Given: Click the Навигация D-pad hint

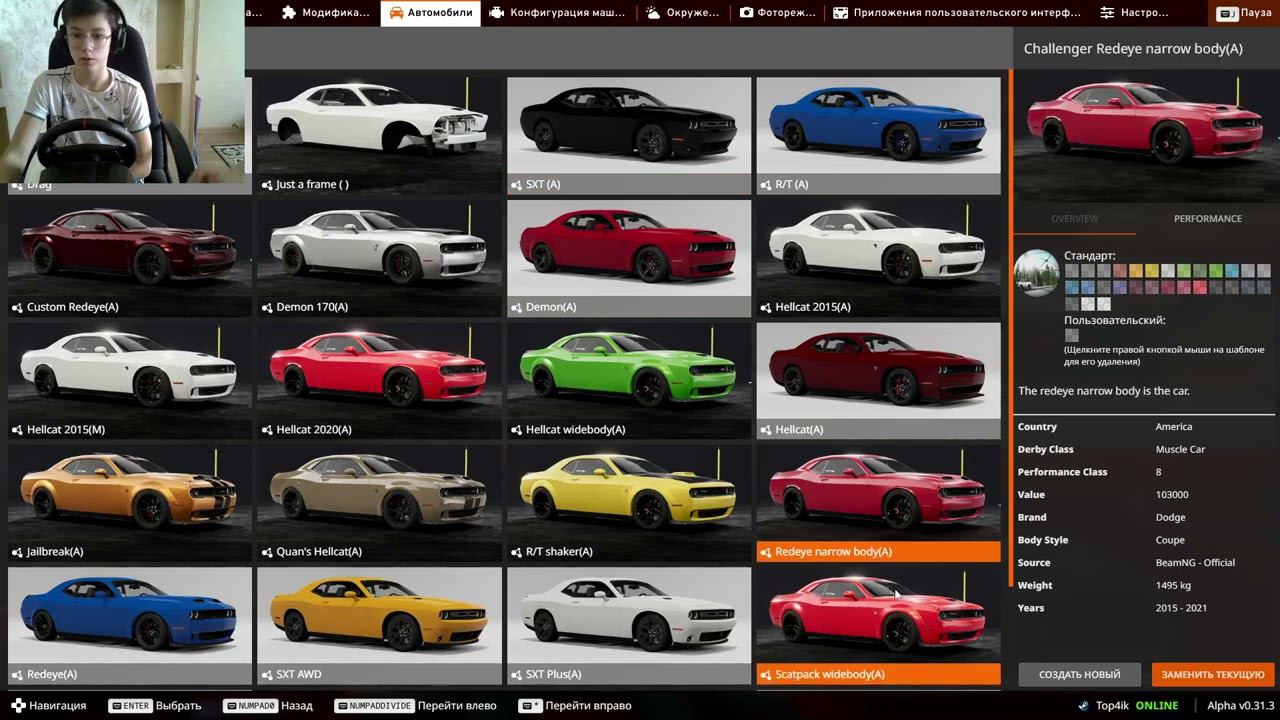Looking at the screenshot, I should click(47, 706).
